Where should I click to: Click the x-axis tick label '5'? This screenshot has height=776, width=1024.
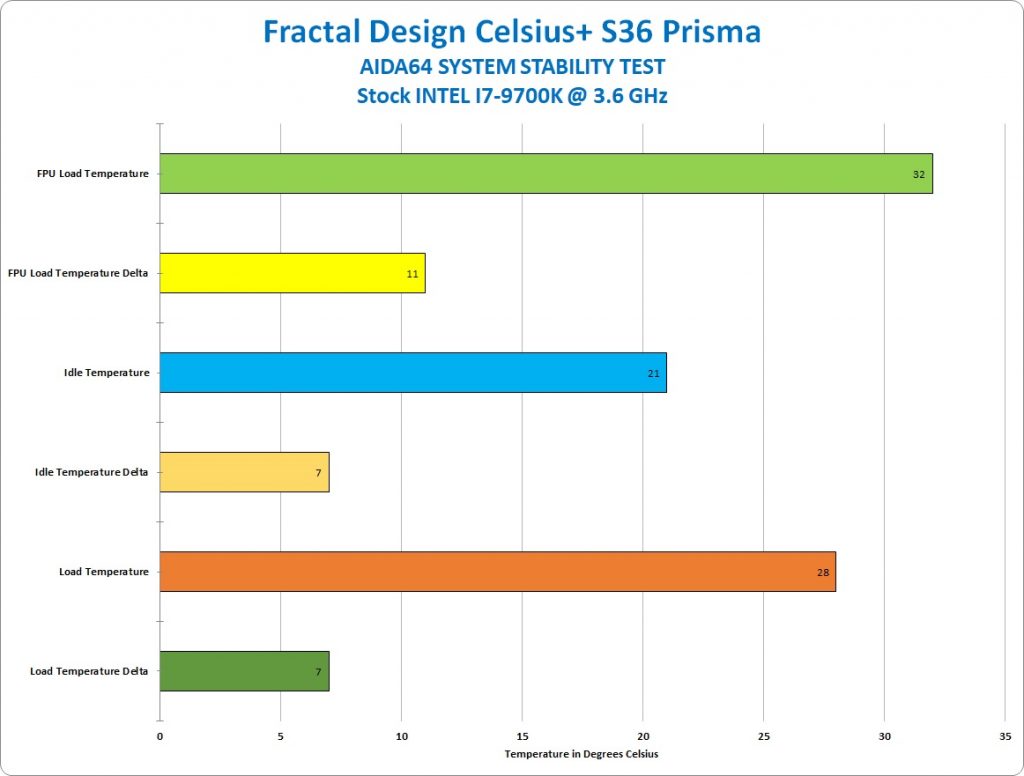[x=281, y=737]
